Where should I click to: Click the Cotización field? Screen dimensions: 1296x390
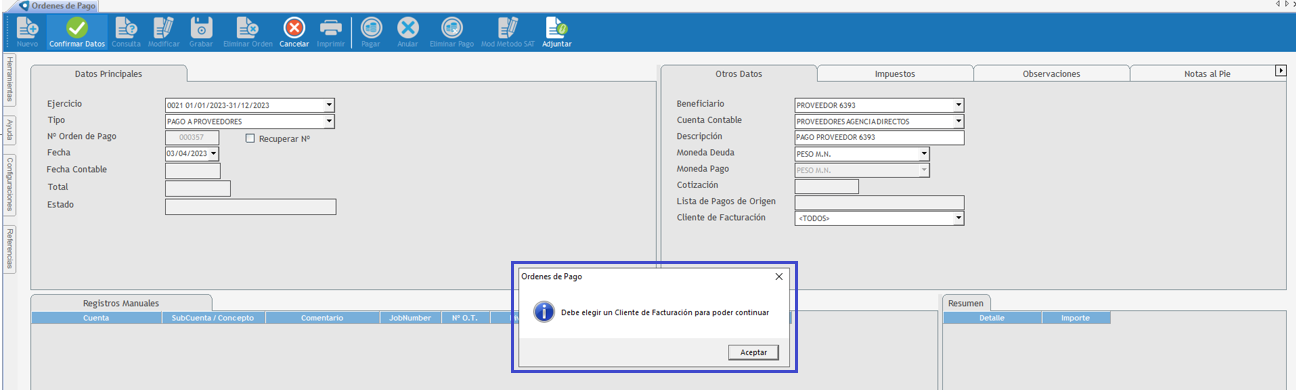[826, 186]
